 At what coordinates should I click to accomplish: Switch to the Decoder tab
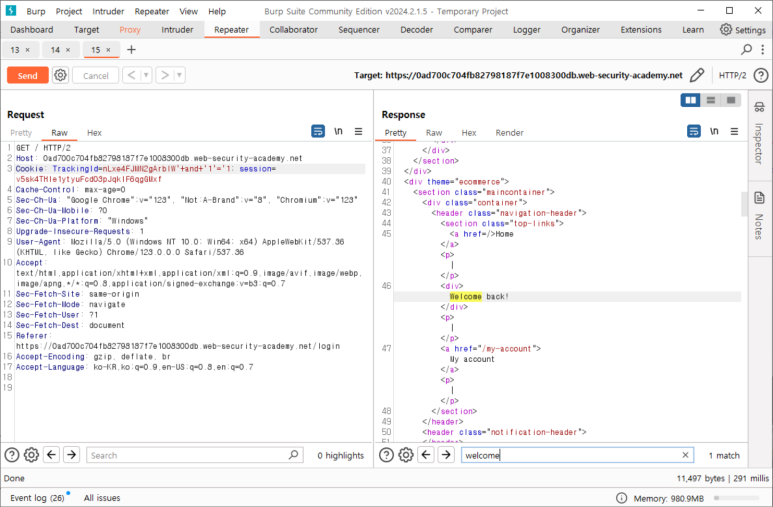[x=417, y=30]
